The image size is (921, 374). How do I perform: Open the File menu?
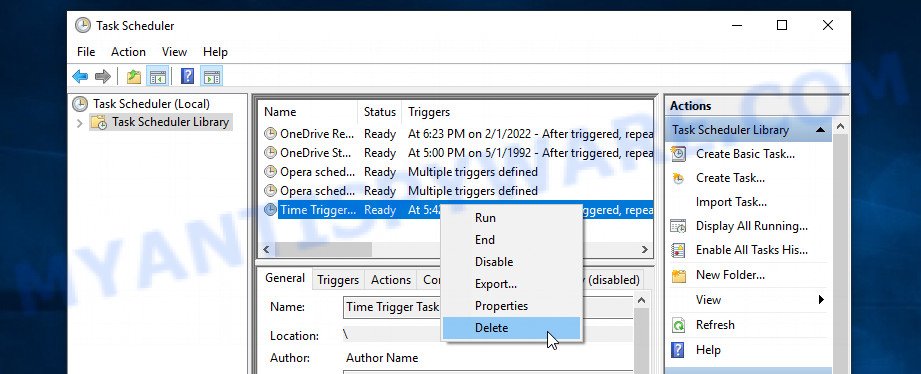tap(86, 52)
